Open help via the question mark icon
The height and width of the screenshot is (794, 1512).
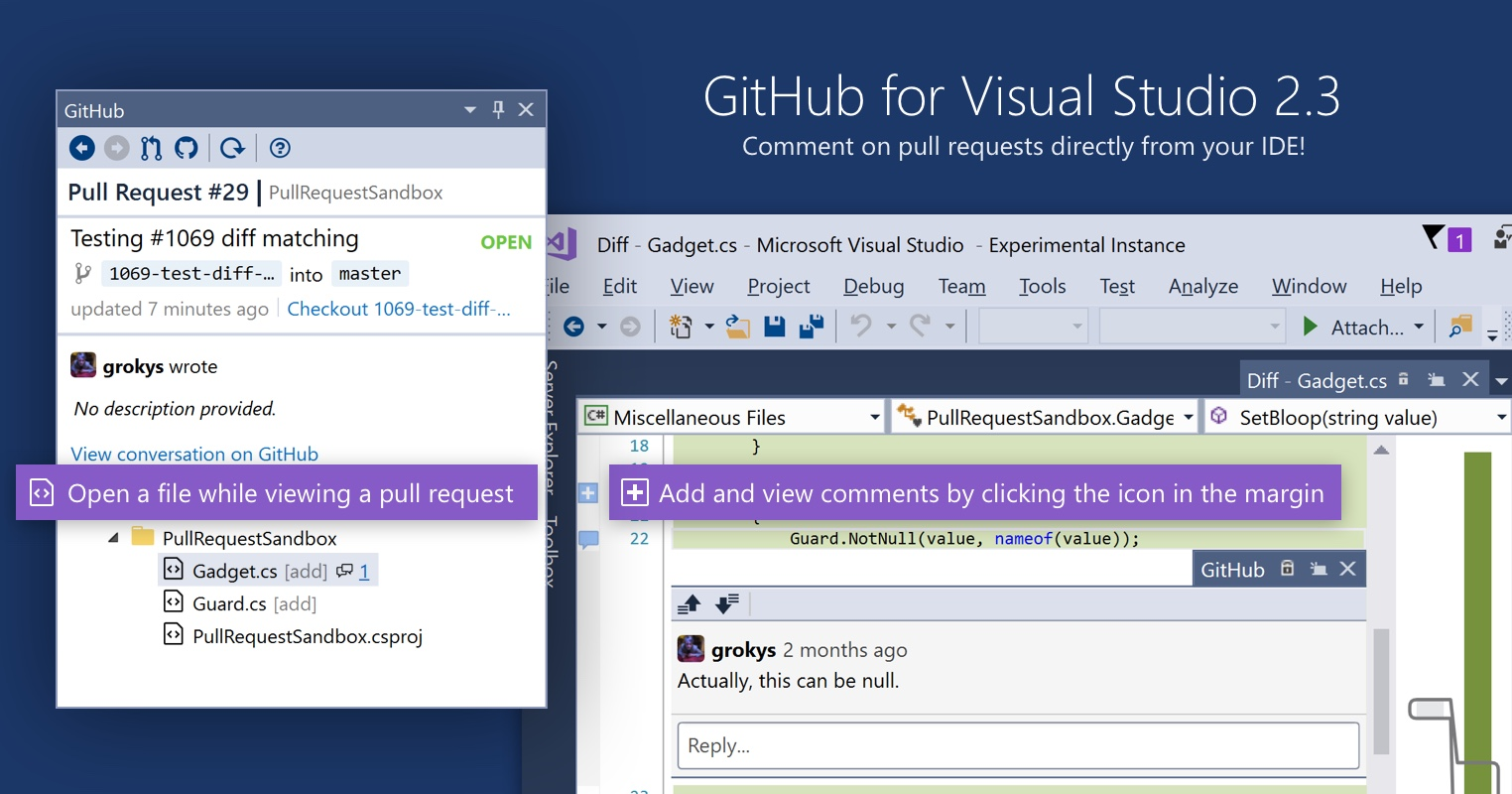[x=279, y=147]
